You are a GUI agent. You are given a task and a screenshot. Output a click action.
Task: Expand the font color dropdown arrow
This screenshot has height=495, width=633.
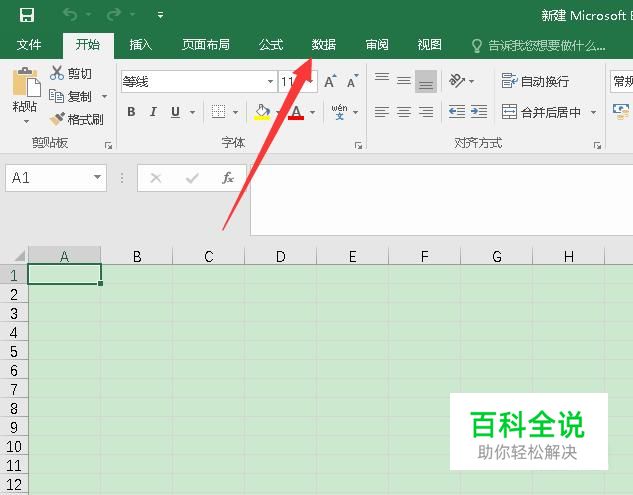click(x=313, y=112)
